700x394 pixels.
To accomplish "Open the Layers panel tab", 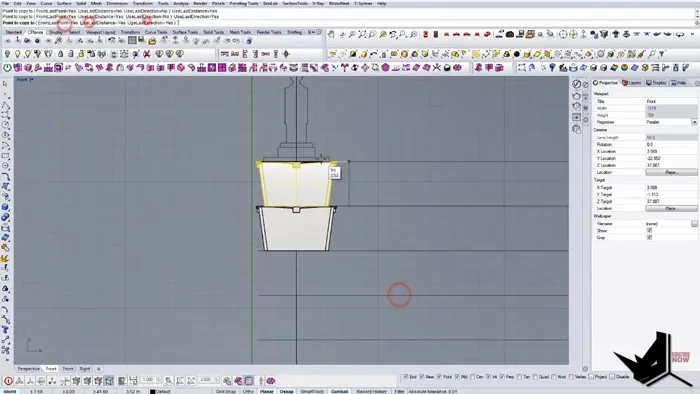I will click(x=632, y=83).
